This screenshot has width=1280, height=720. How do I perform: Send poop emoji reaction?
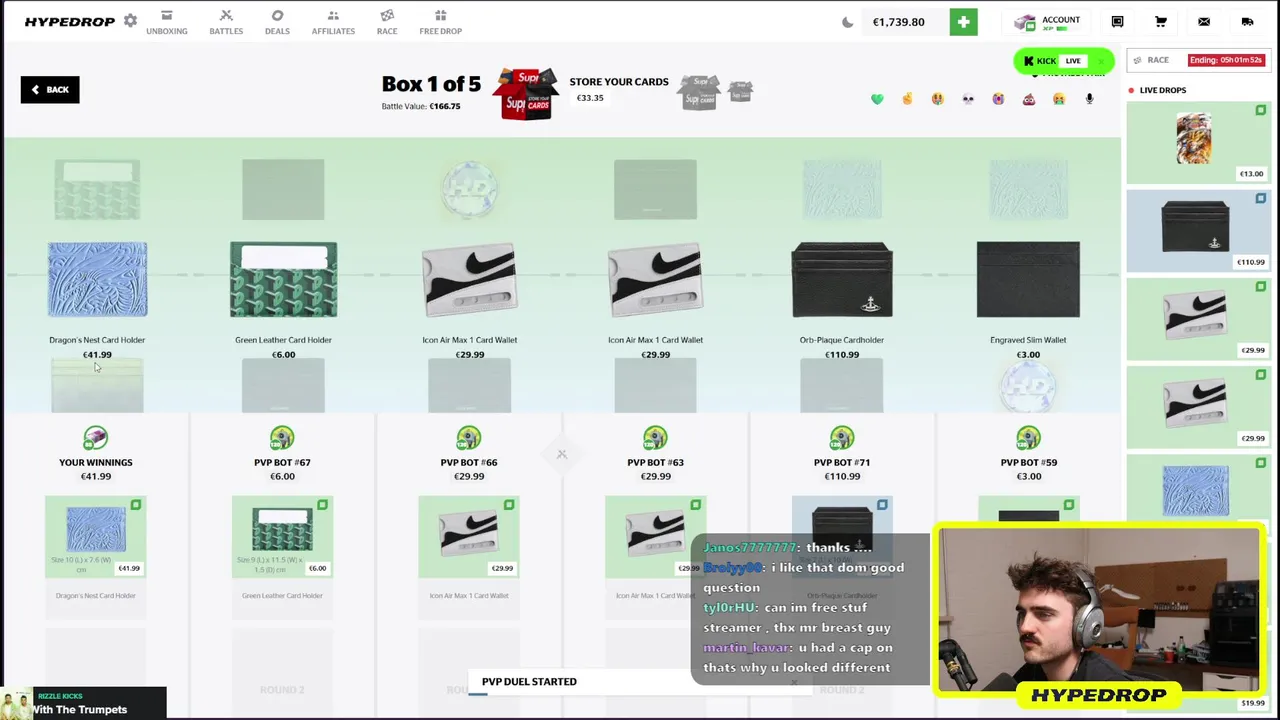coord(1028,99)
